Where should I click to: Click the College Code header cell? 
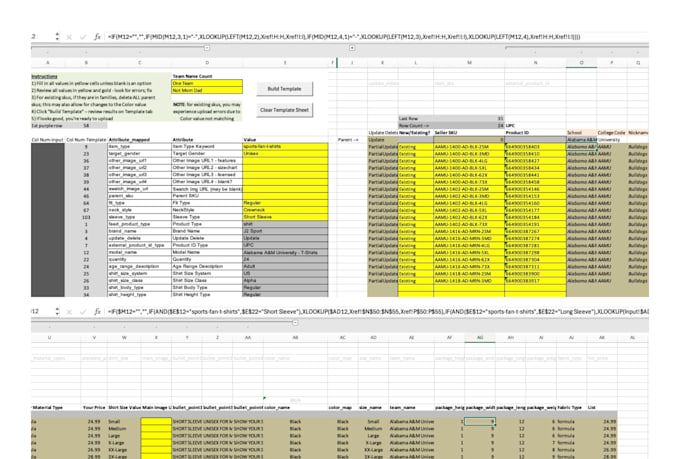pyautogui.click(x=612, y=133)
